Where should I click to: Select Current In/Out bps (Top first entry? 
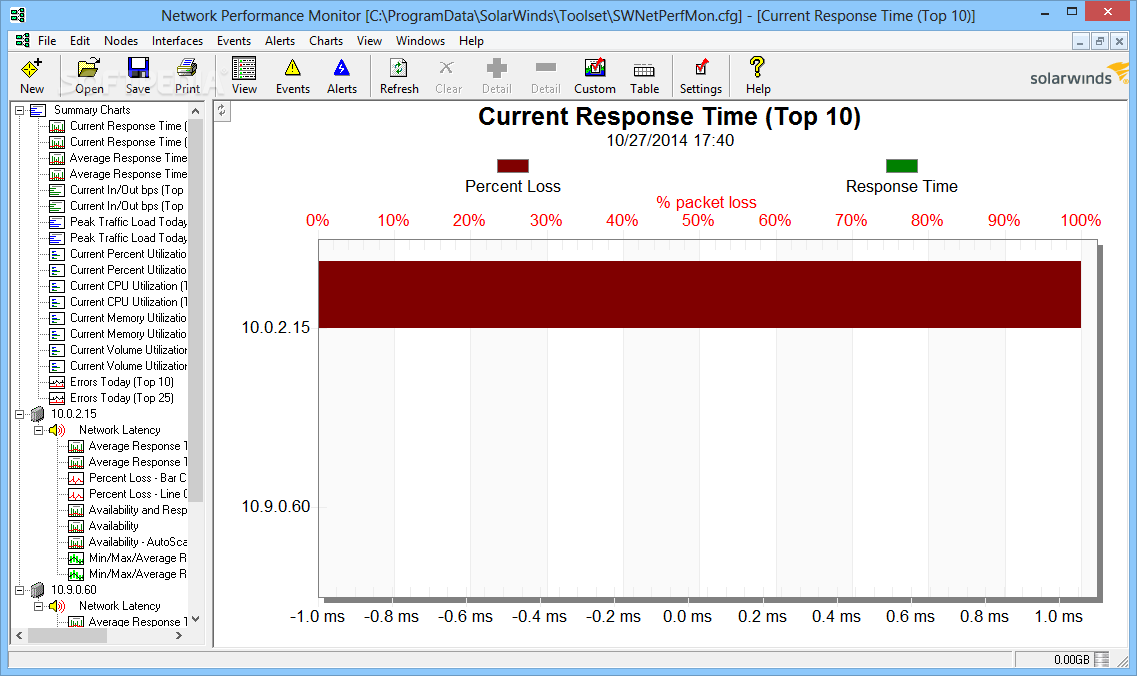point(127,190)
